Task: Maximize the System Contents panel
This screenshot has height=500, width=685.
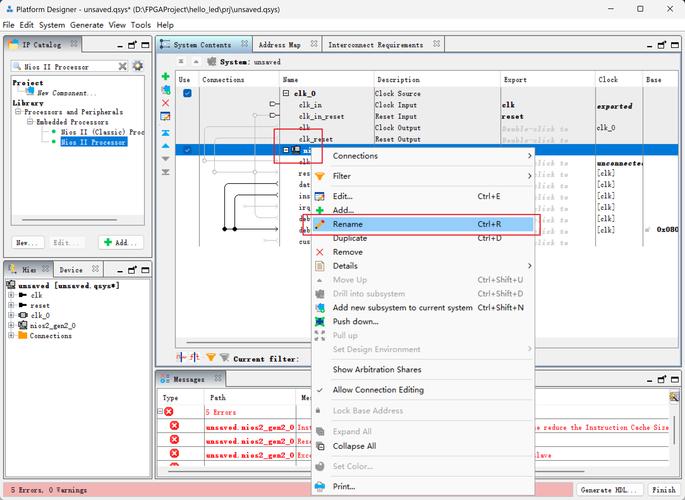Action: [675, 45]
